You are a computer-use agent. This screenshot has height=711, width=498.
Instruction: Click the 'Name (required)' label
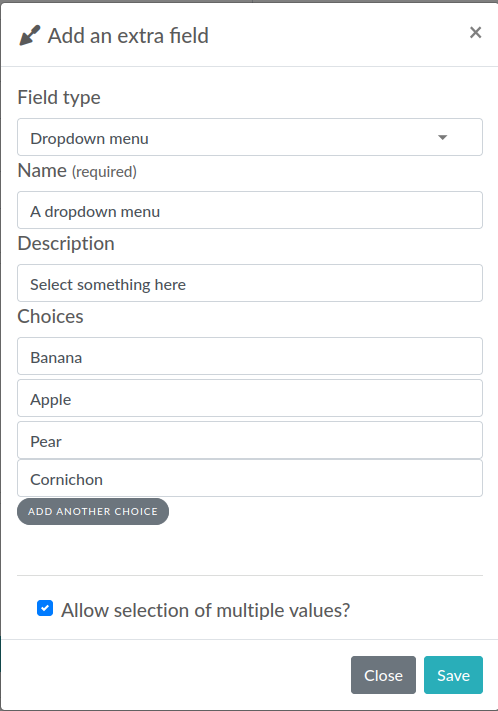(x=77, y=171)
